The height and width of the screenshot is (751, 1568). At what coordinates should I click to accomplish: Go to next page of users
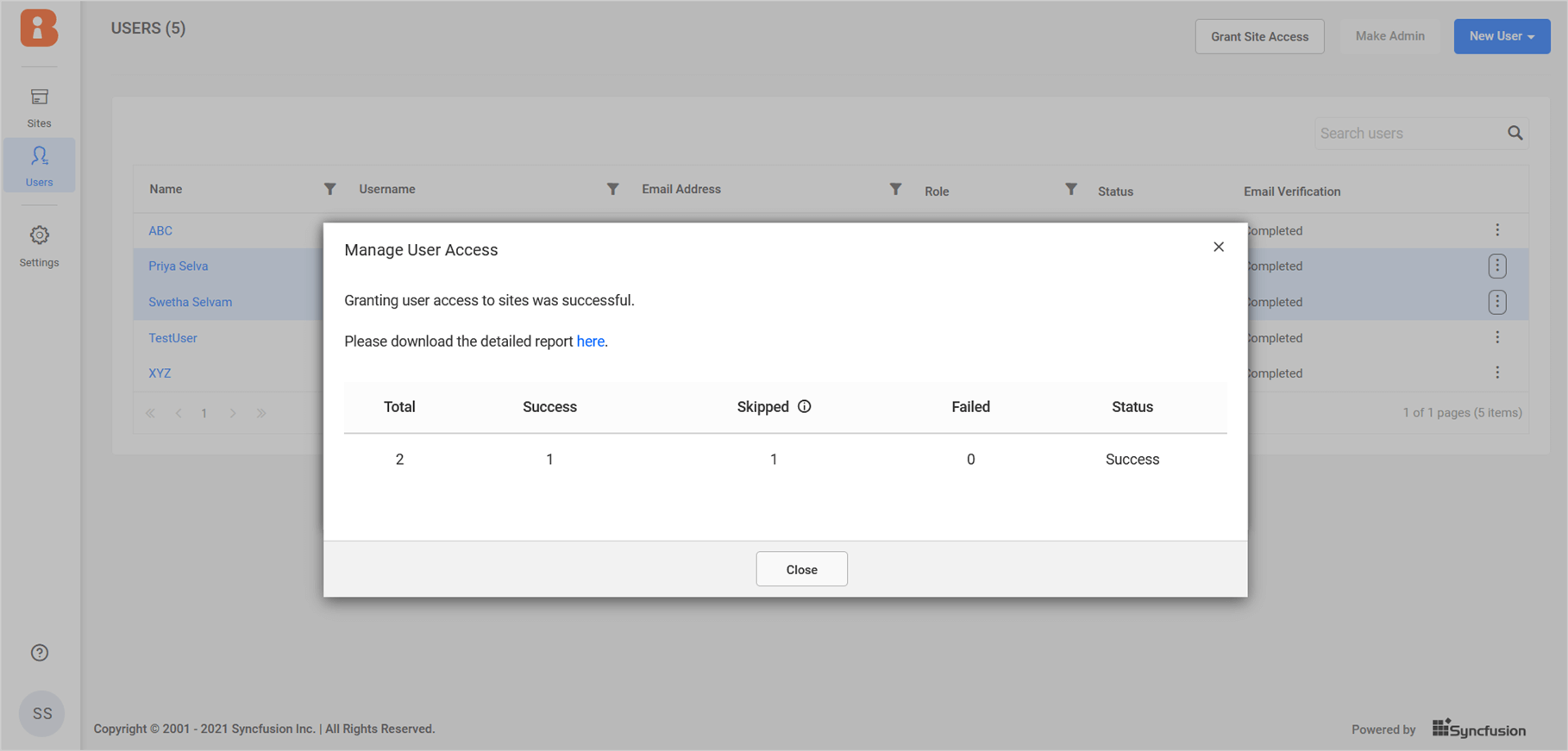(x=233, y=413)
